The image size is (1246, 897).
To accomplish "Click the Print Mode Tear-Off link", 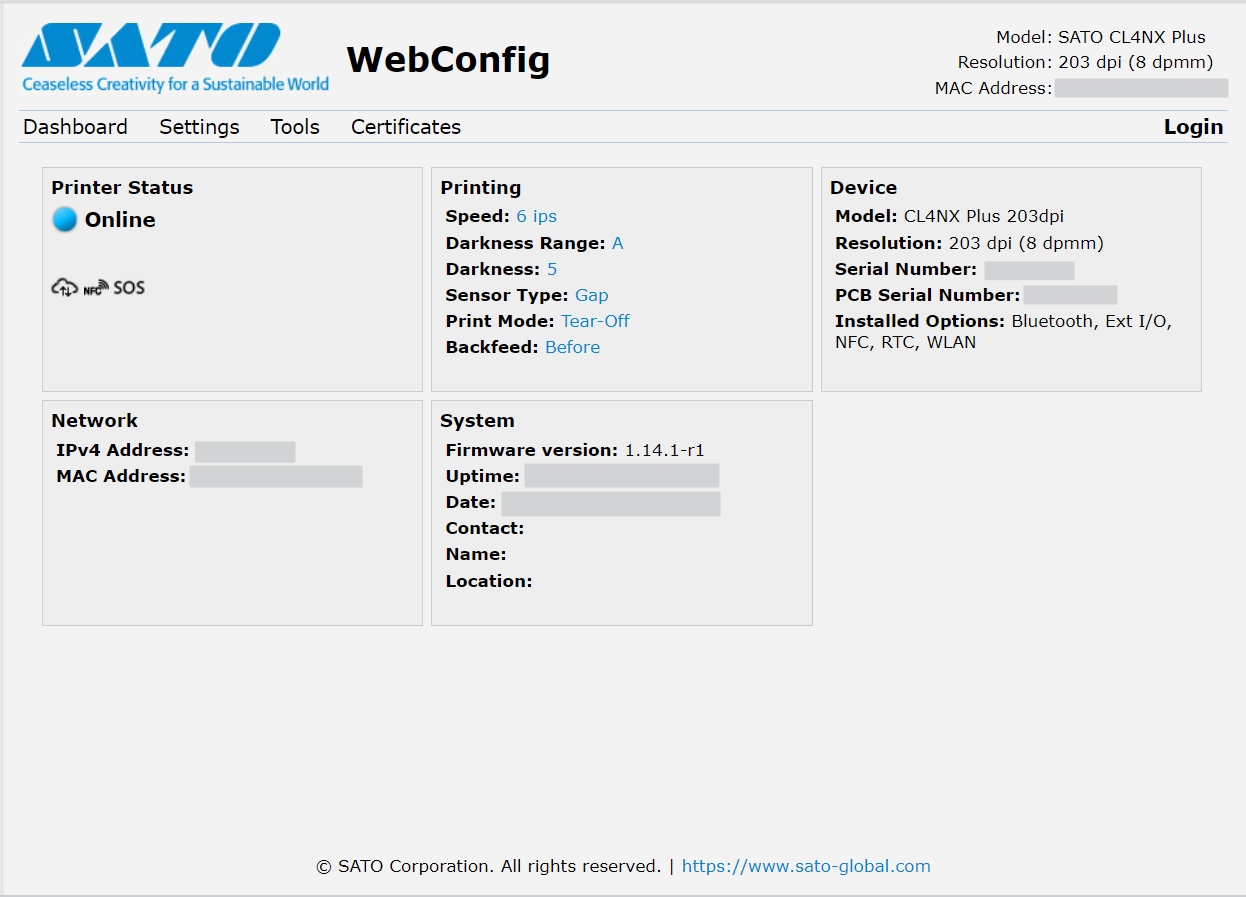I will click(x=595, y=321).
